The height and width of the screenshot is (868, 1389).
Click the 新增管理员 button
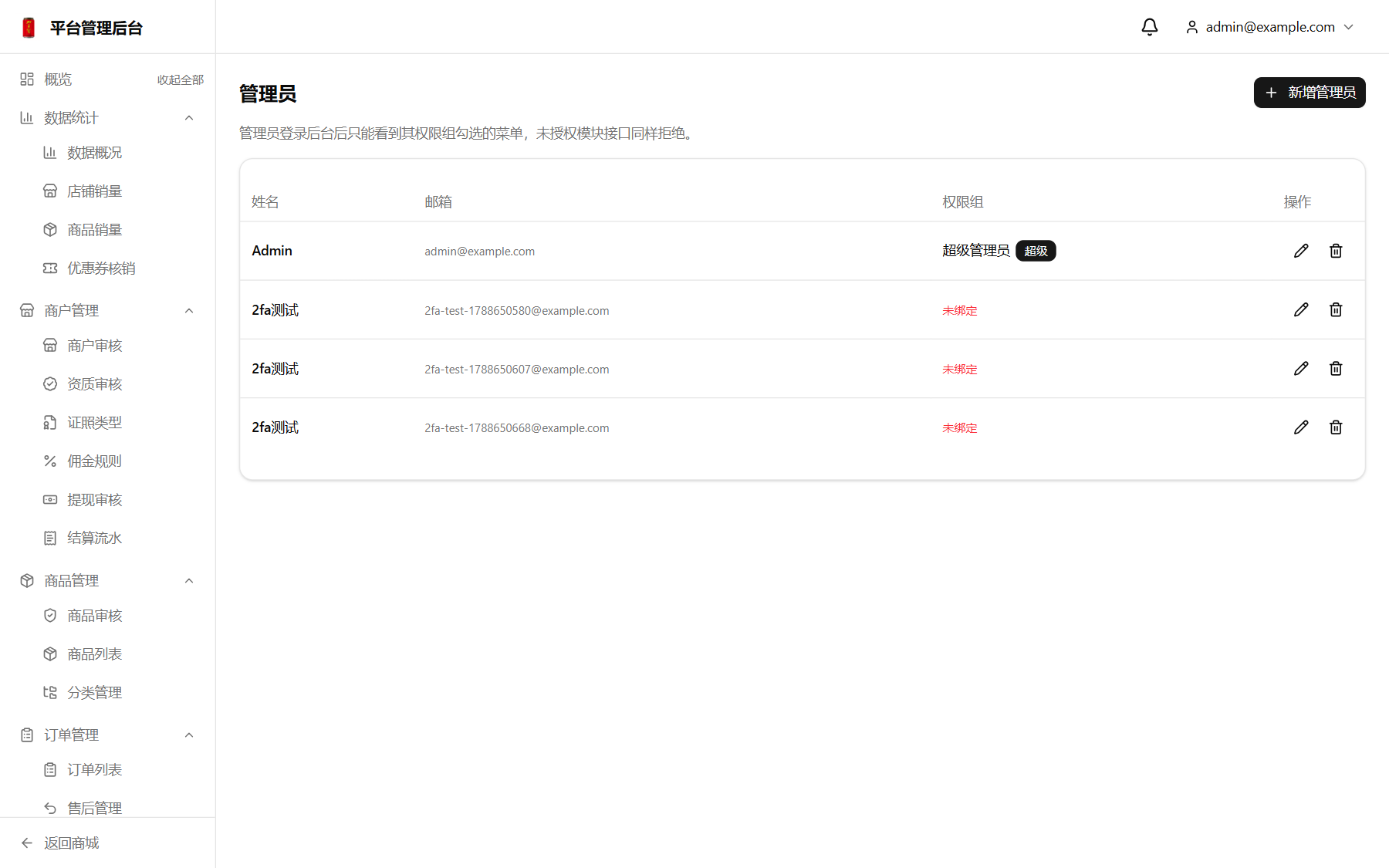coord(1310,93)
